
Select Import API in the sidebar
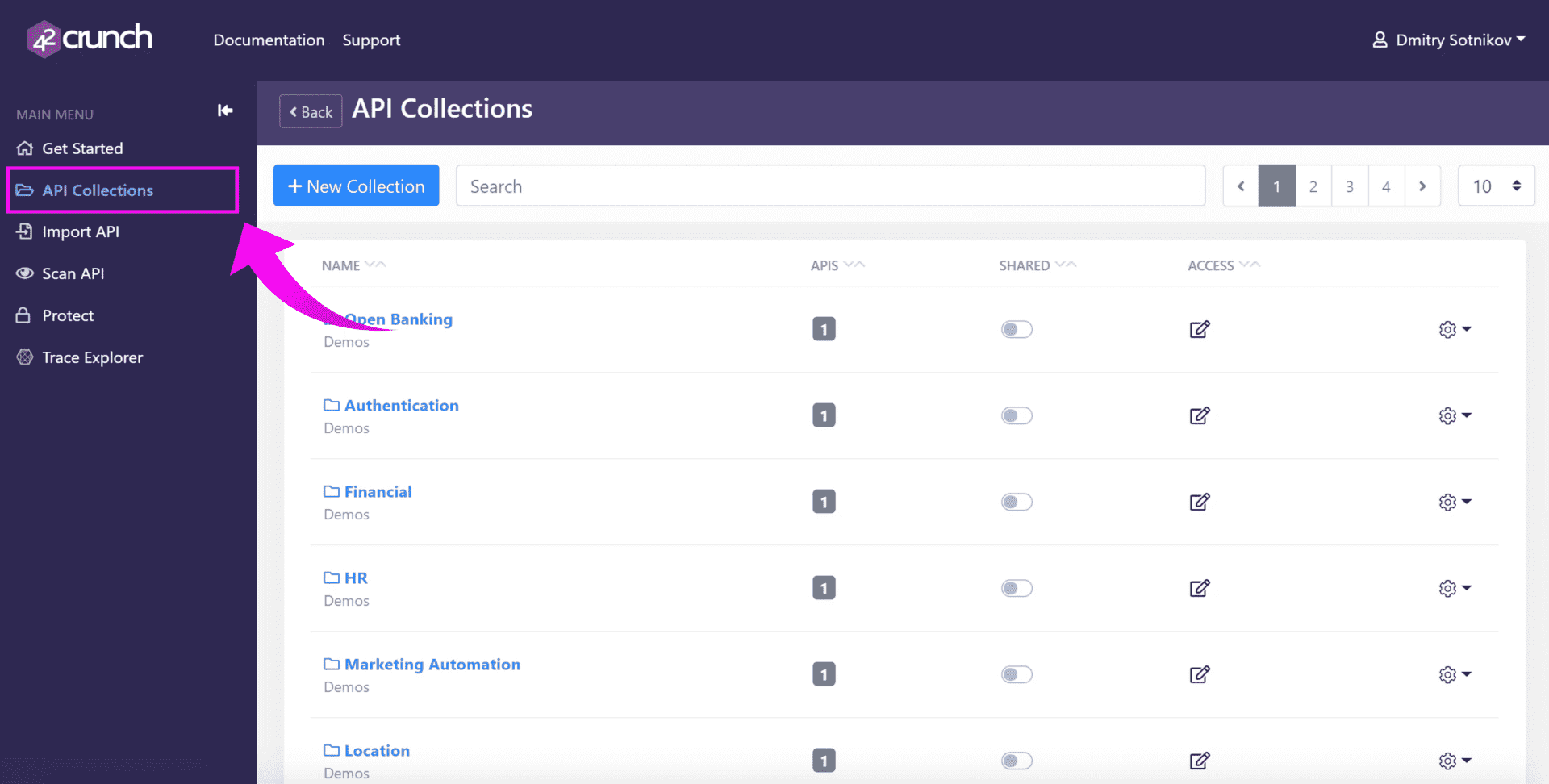pyautogui.click(x=79, y=231)
